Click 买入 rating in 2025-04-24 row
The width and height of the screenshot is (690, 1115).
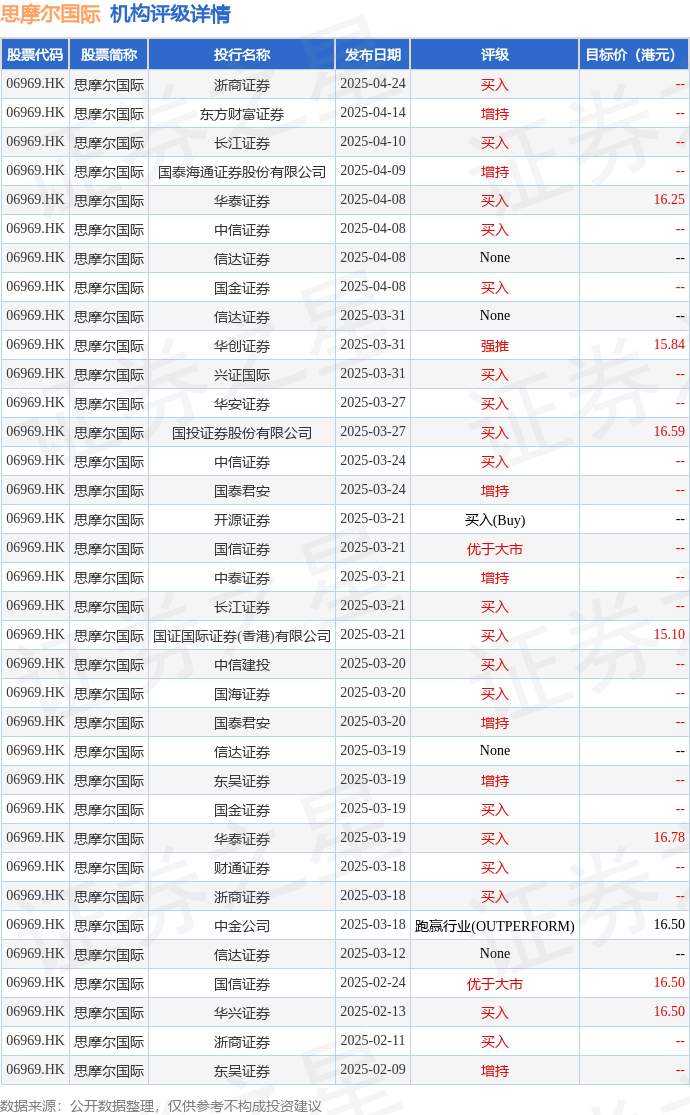[494, 85]
